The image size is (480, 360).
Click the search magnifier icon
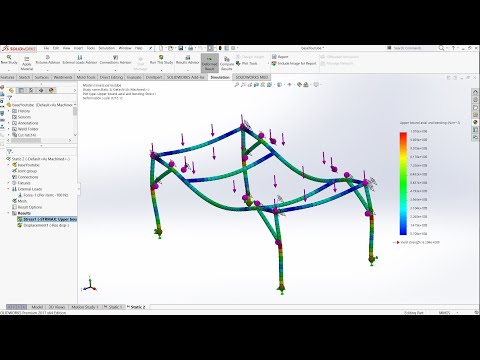coord(441,48)
